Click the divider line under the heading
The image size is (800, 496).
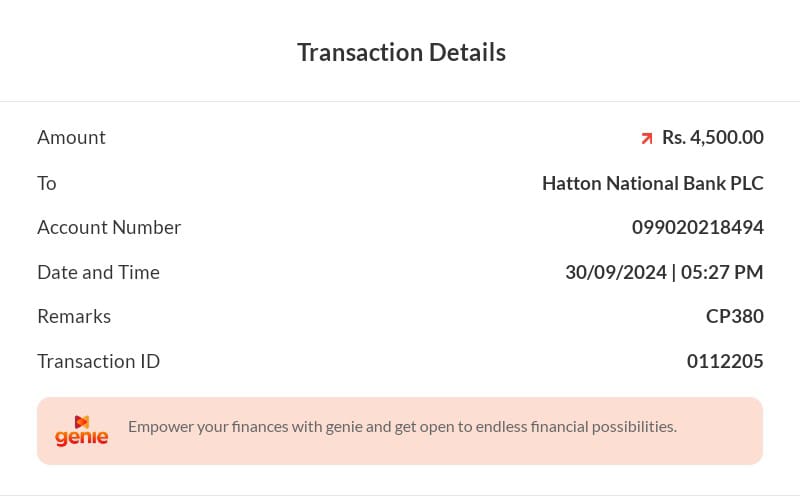click(400, 101)
